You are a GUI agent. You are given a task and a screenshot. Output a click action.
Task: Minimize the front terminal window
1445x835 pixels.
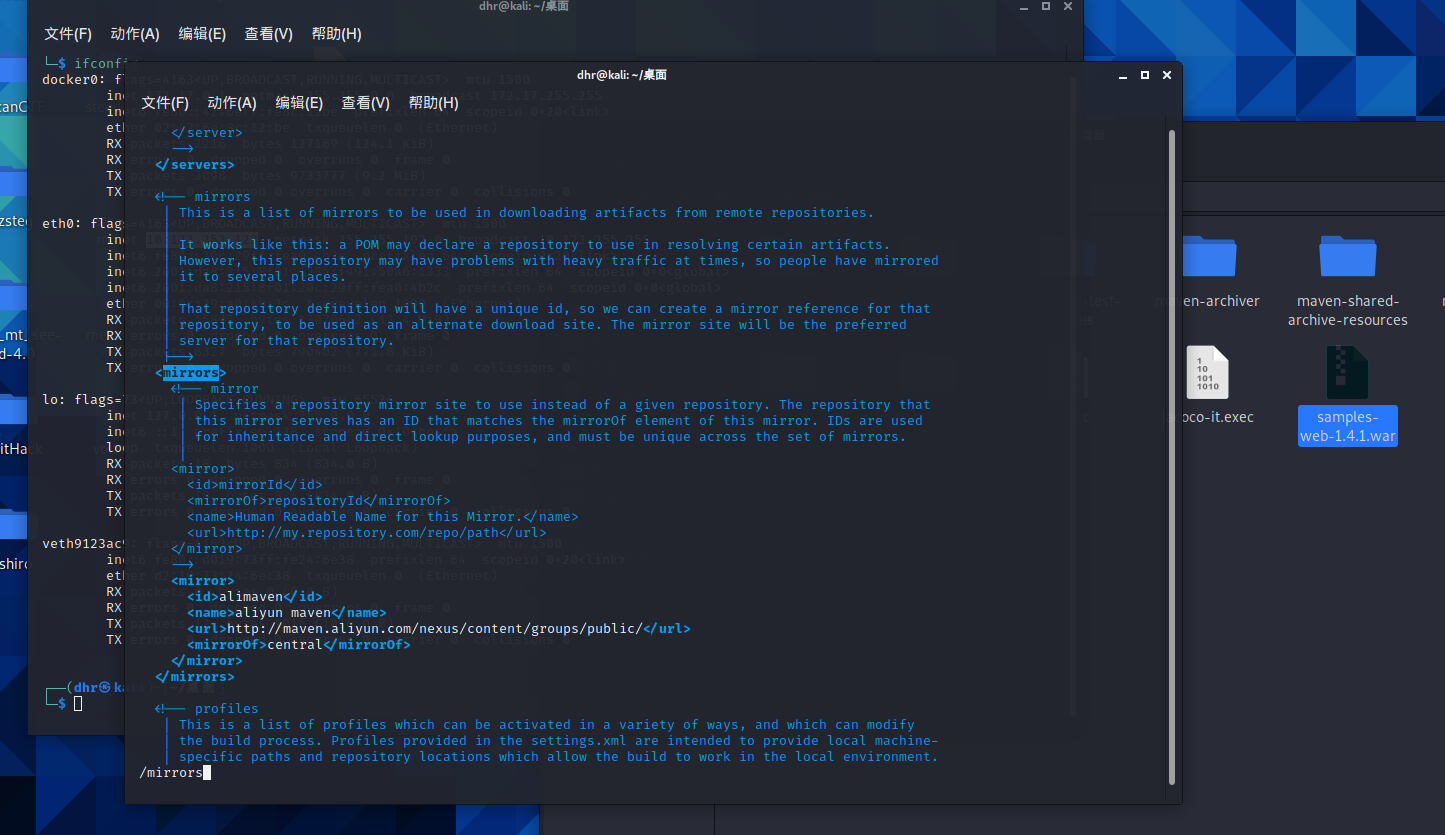(x=1125, y=75)
